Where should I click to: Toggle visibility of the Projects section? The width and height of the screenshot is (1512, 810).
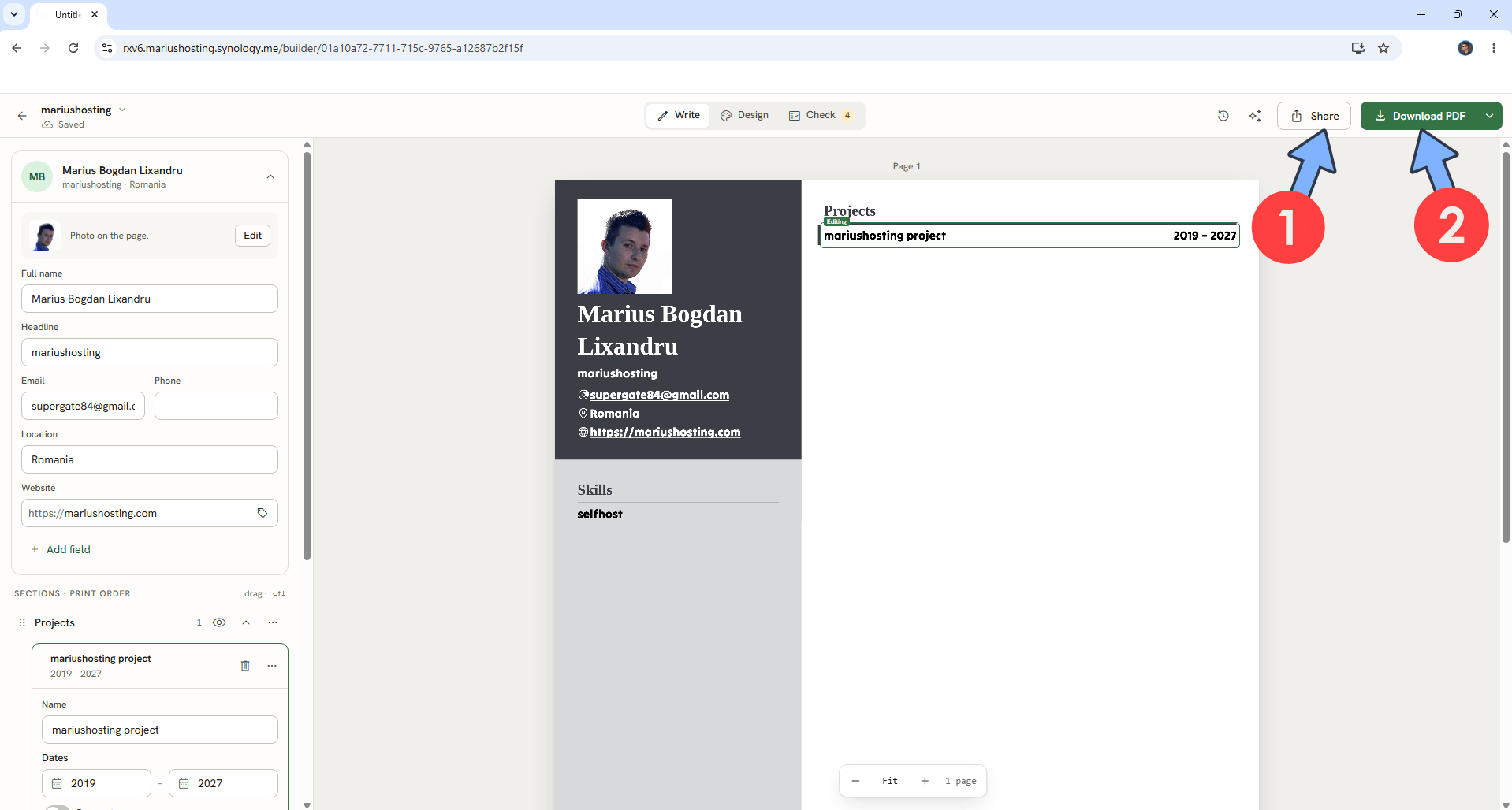click(219, 622)
